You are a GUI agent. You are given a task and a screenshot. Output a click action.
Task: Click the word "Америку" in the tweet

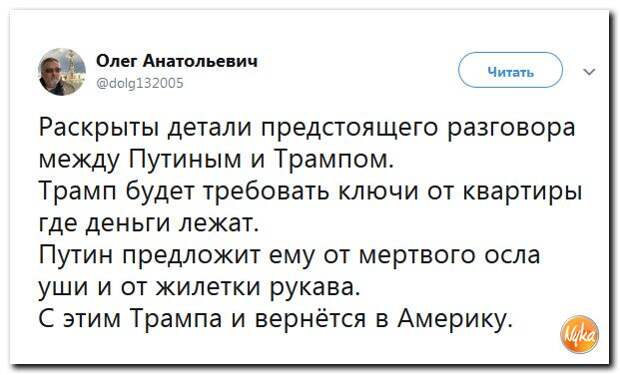tap(455, 319)
